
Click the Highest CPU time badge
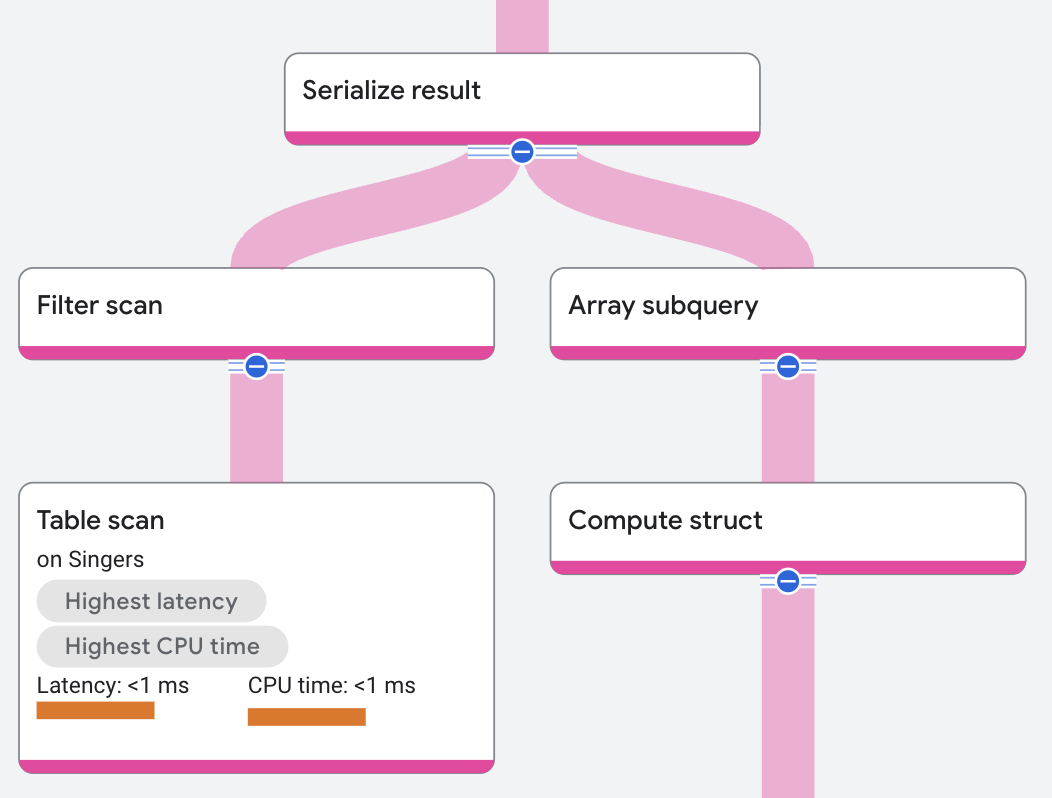tap(162, 646)
